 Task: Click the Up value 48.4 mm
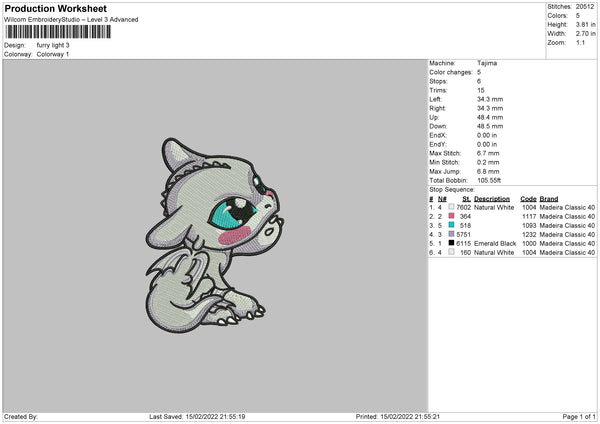pyautogui.click(x=490, y=117)
